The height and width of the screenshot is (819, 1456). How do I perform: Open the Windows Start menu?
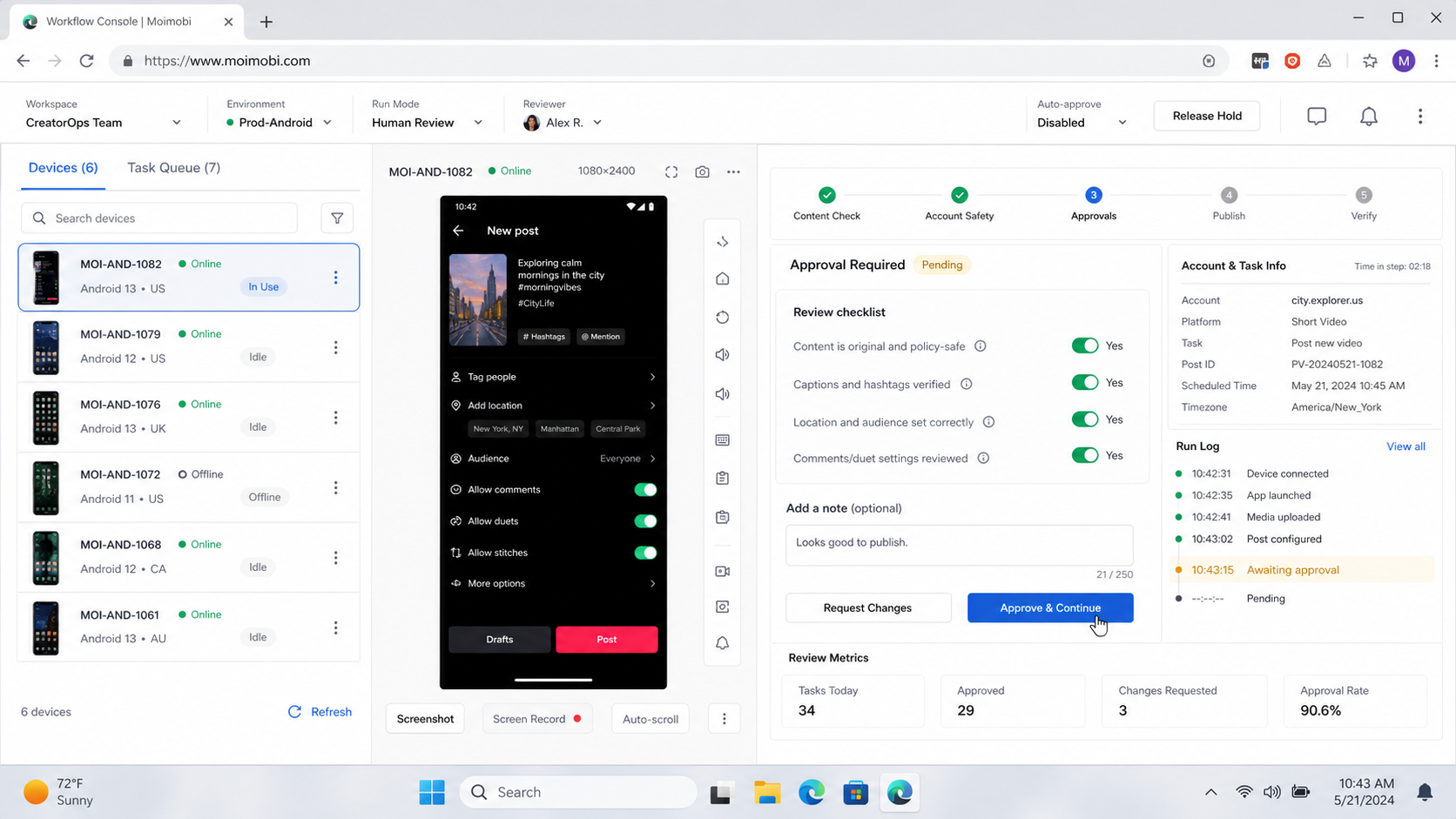pos(432,792)
